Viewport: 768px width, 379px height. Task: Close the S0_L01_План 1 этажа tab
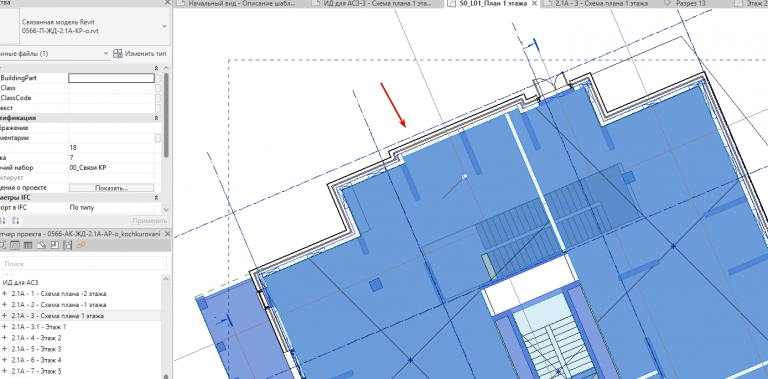(x=534, y=4)
